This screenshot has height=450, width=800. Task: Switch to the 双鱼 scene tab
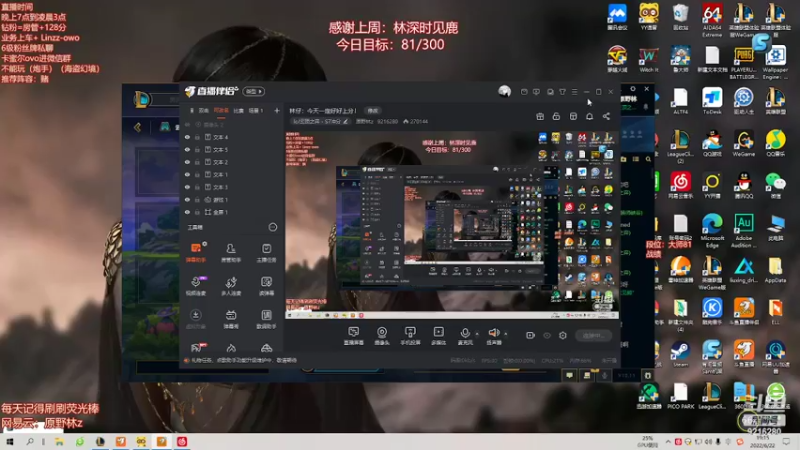click(203, 110)
